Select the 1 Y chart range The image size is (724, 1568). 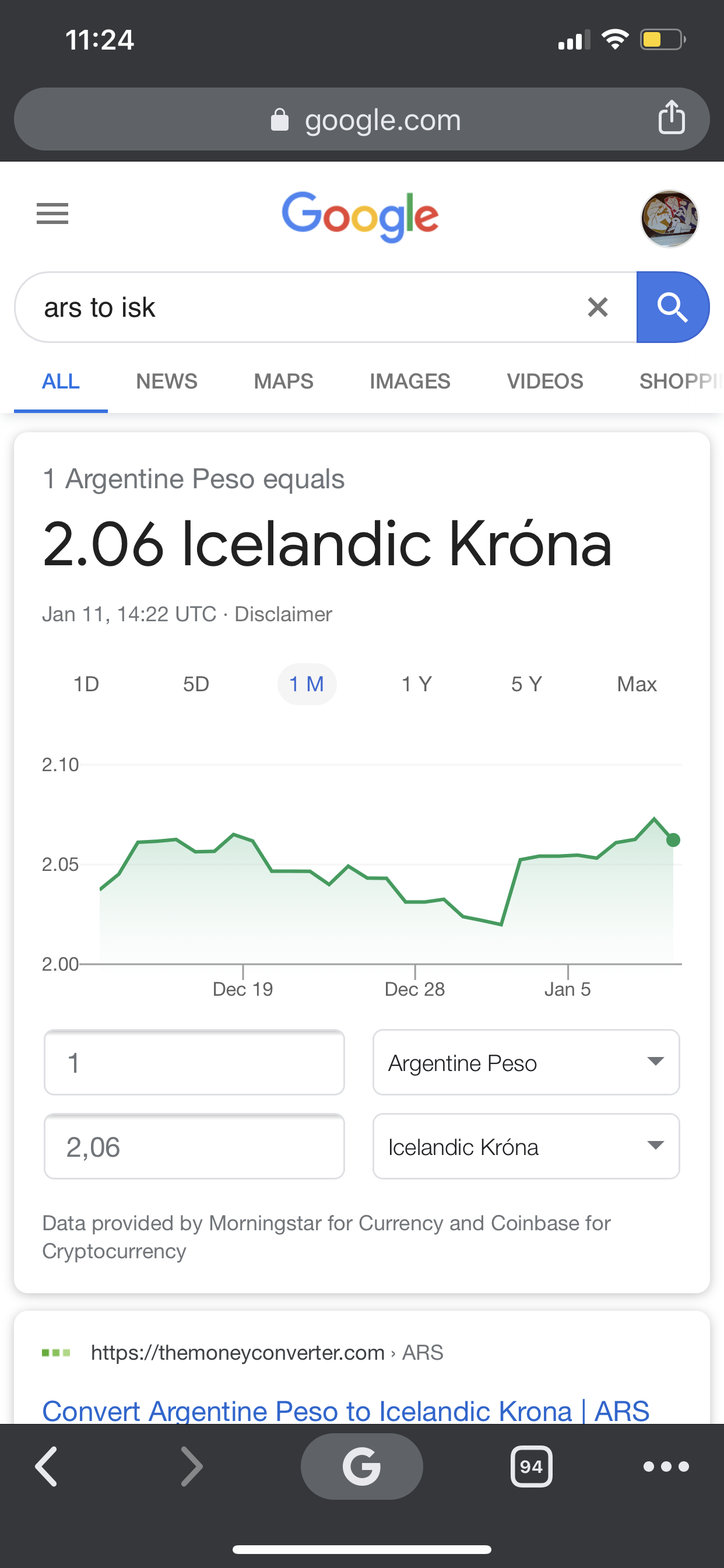click(417, 684)
